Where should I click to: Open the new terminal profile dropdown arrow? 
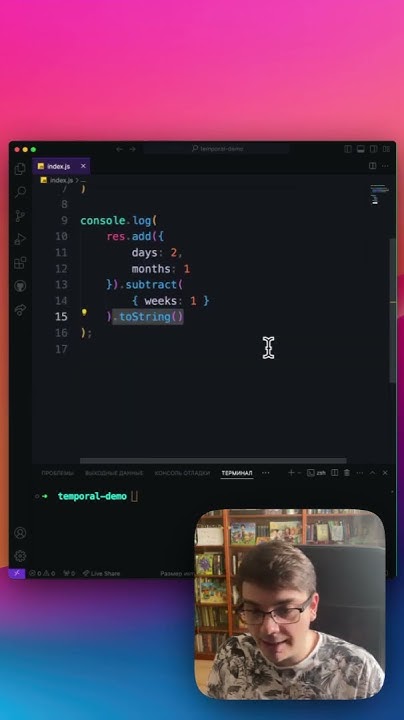pos(299,472)
